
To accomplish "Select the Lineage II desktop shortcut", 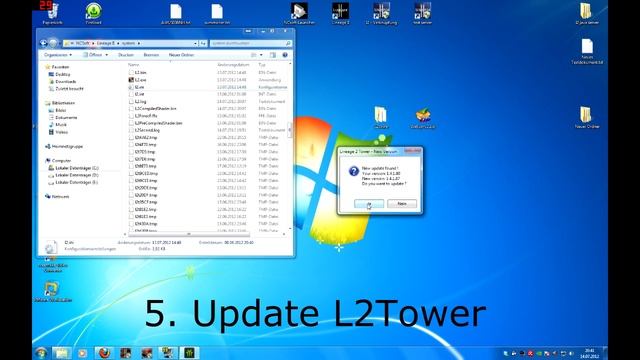I will tap(340, 13).
